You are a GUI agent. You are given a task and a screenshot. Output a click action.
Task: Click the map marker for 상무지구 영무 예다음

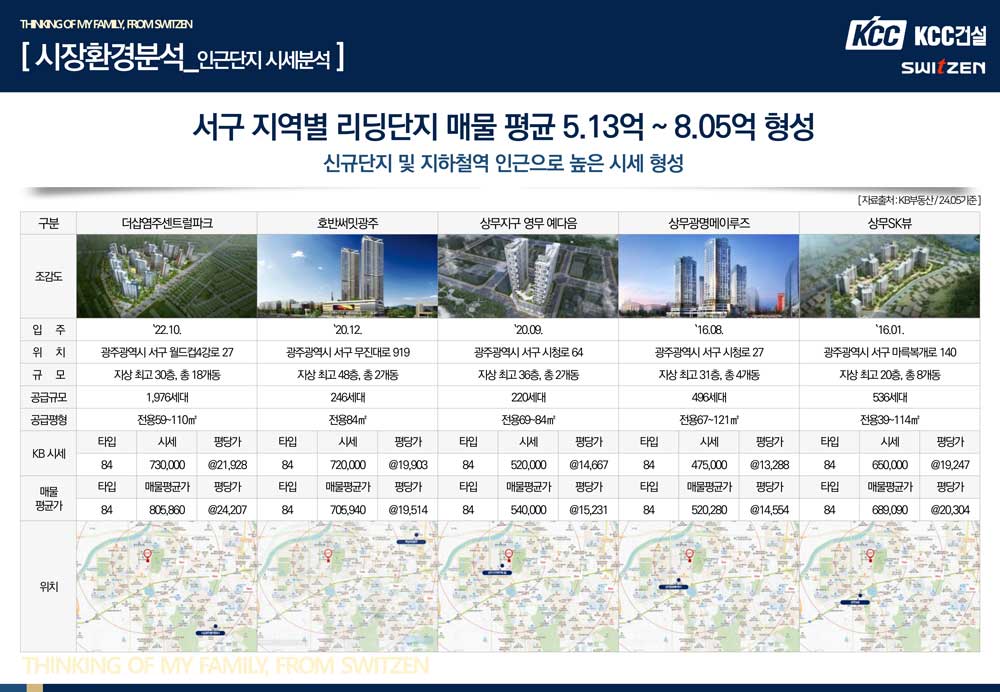click(x=508, y=556)
